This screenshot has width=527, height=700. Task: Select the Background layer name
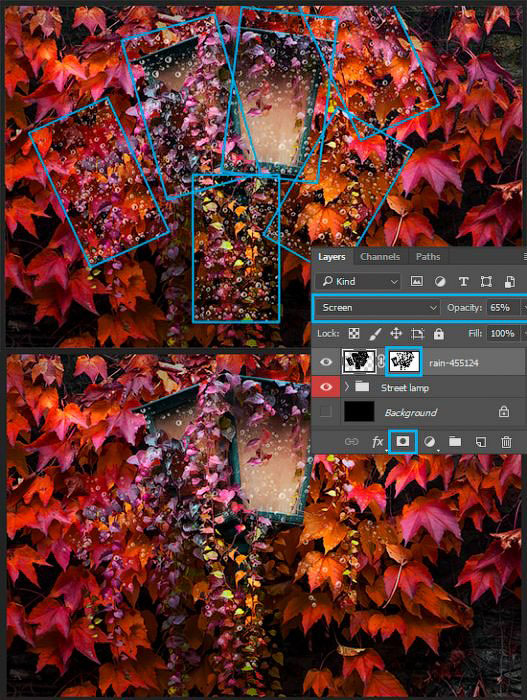point(410,412)
